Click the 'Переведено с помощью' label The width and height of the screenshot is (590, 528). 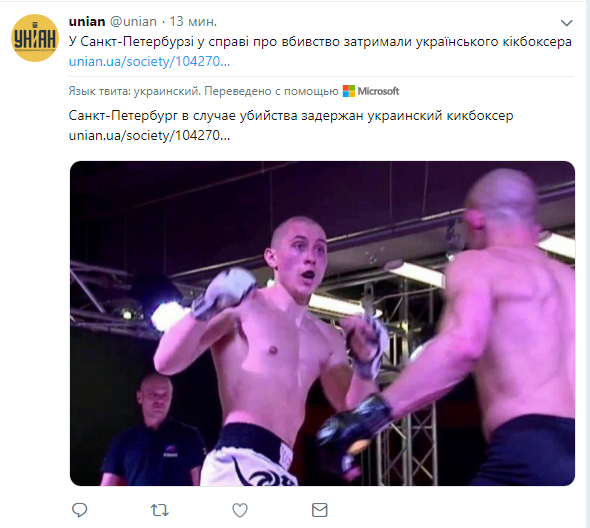tap(271, 91)
